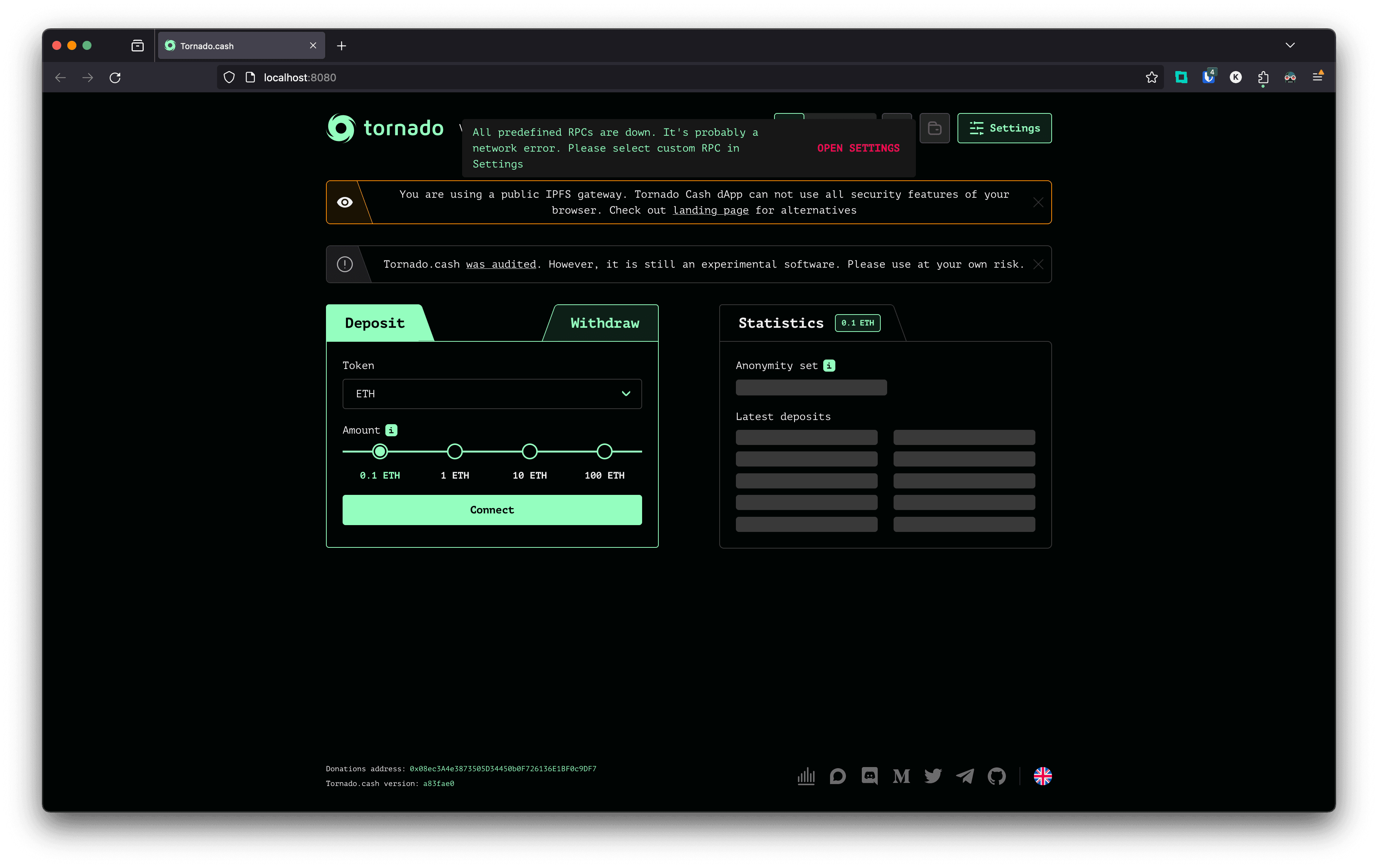
Task: Click the donations address link
Action: click(x=503, y=769)
